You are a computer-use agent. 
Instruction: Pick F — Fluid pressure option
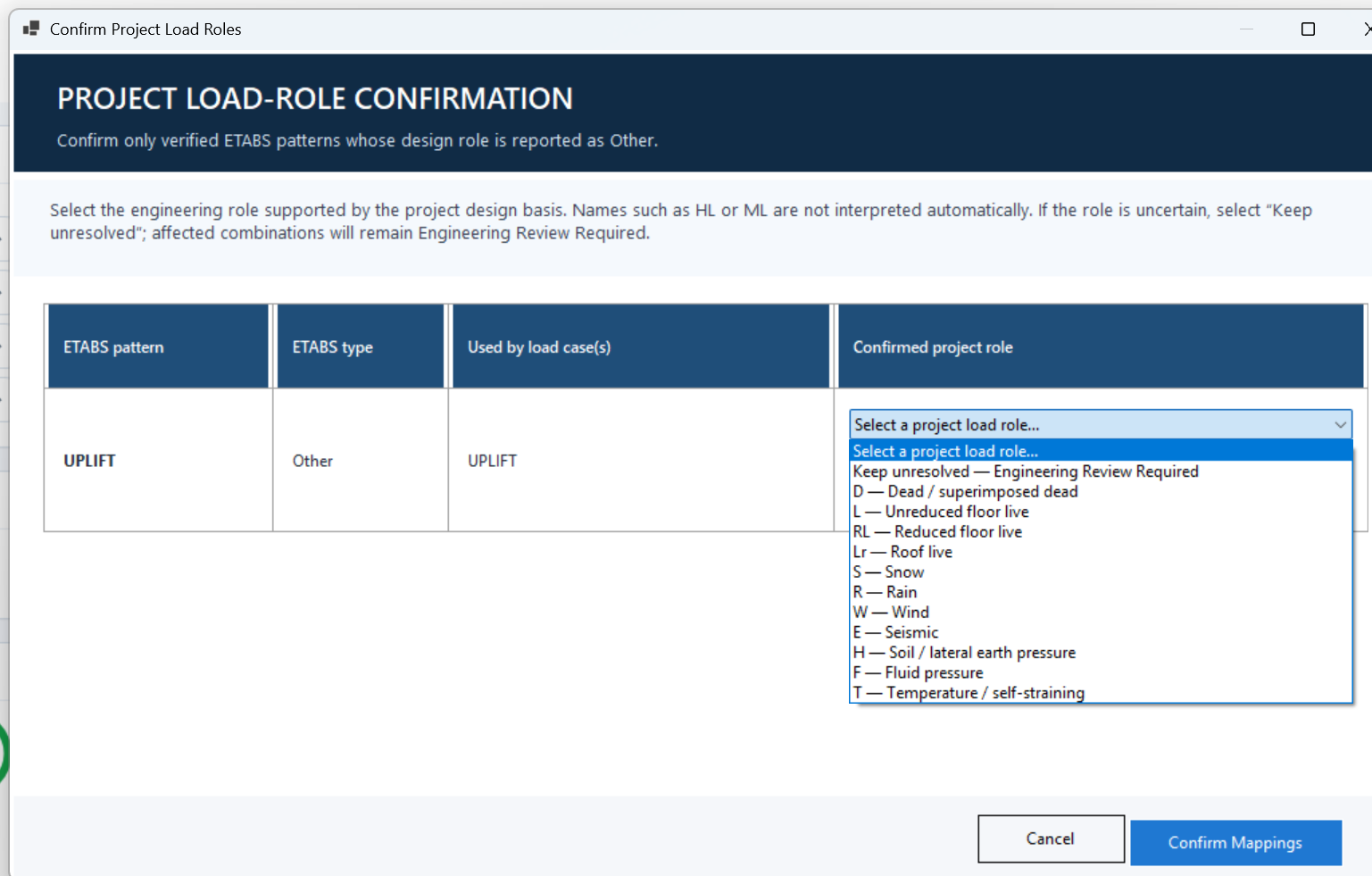1100,673
